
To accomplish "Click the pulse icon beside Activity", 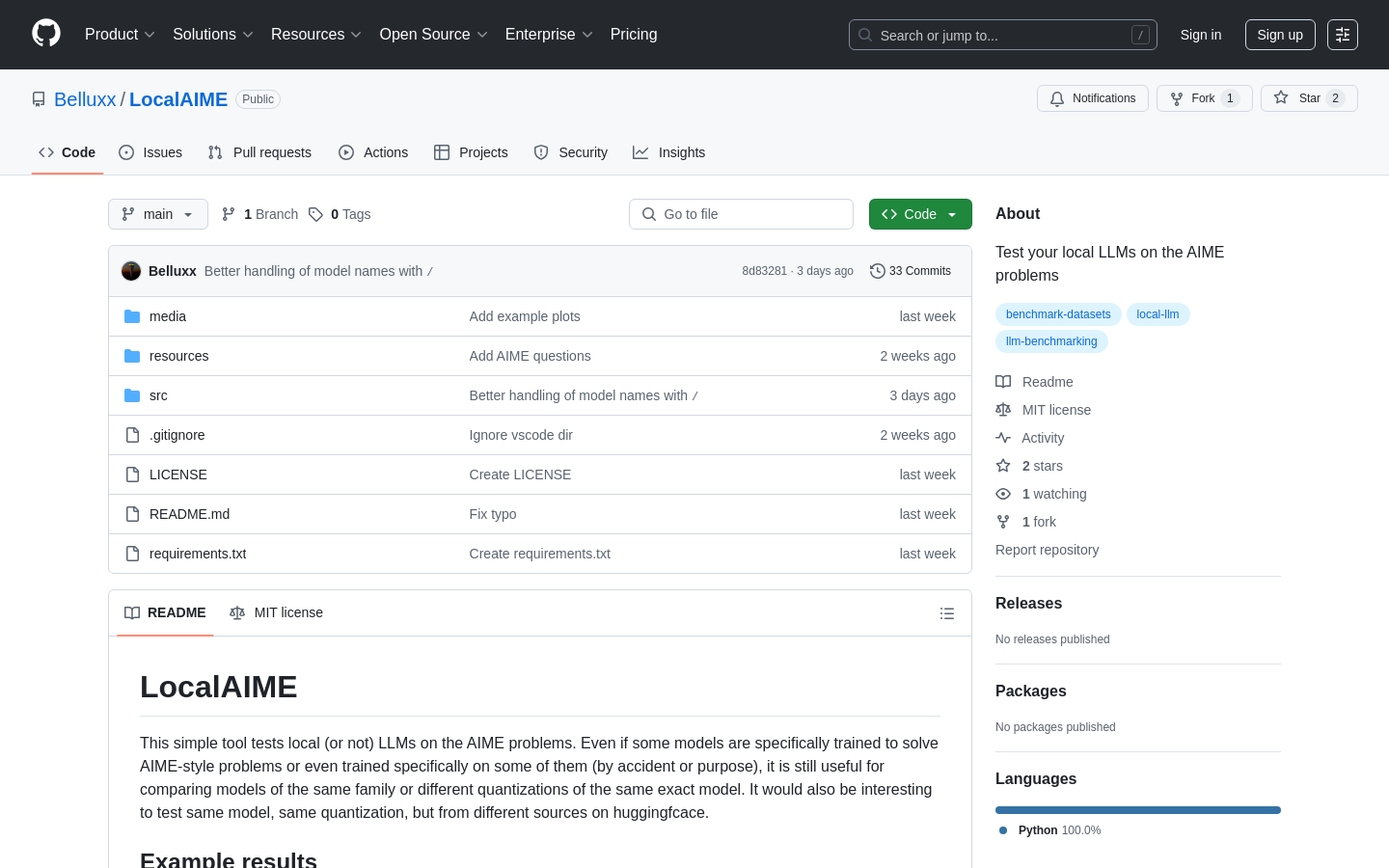I will 1003,438.
